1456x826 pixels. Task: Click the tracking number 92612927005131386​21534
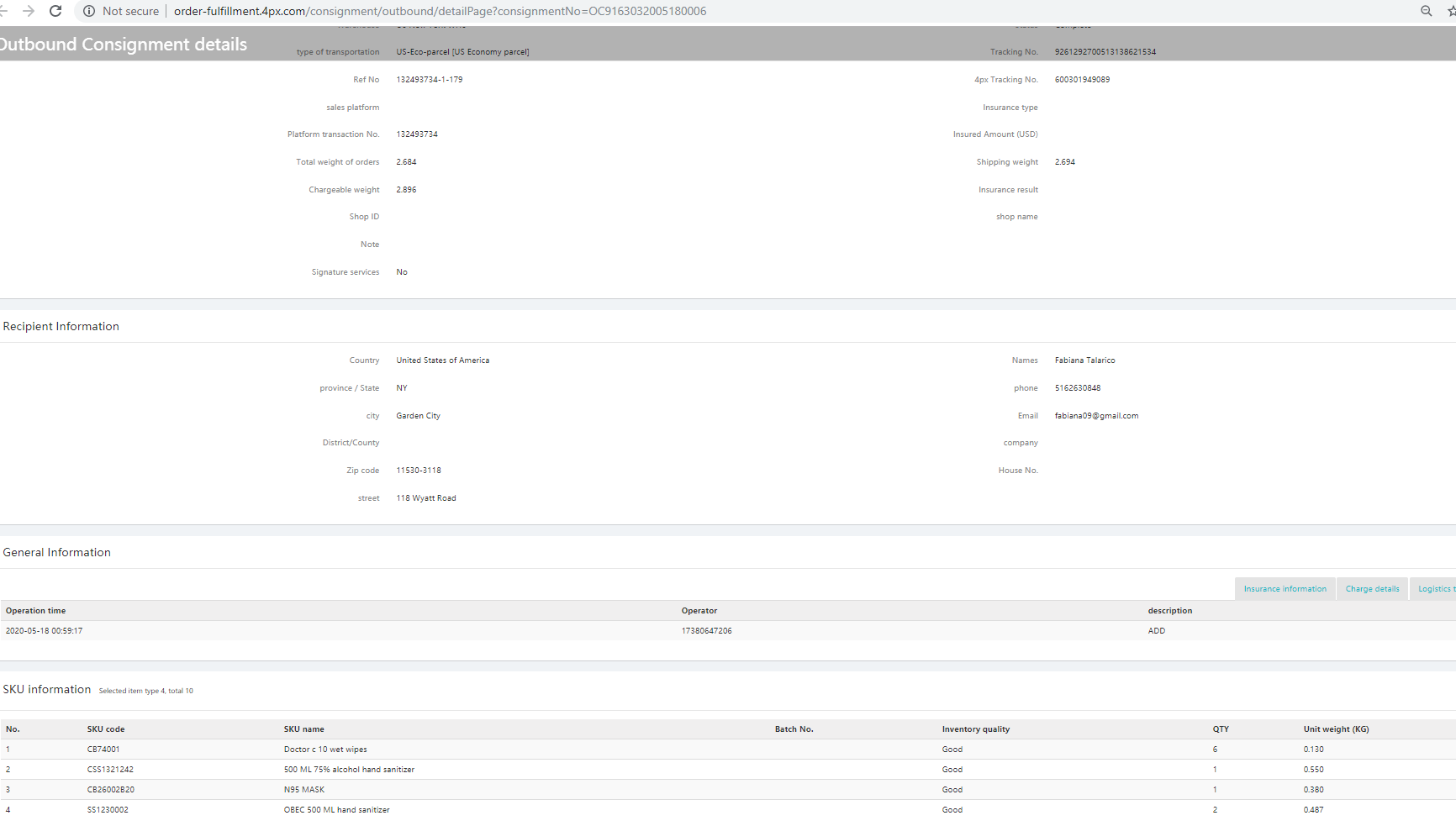(1105, 52)
